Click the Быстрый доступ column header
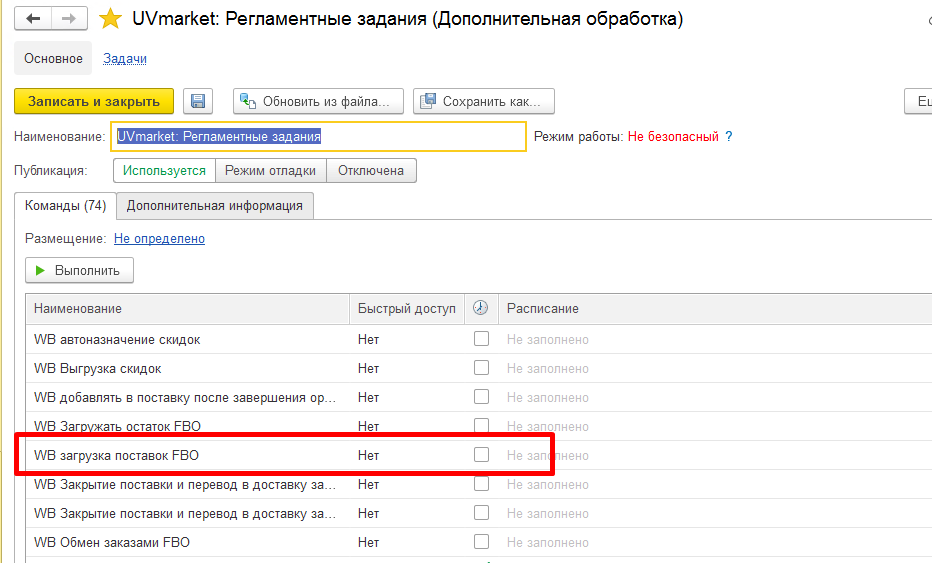 407,309
